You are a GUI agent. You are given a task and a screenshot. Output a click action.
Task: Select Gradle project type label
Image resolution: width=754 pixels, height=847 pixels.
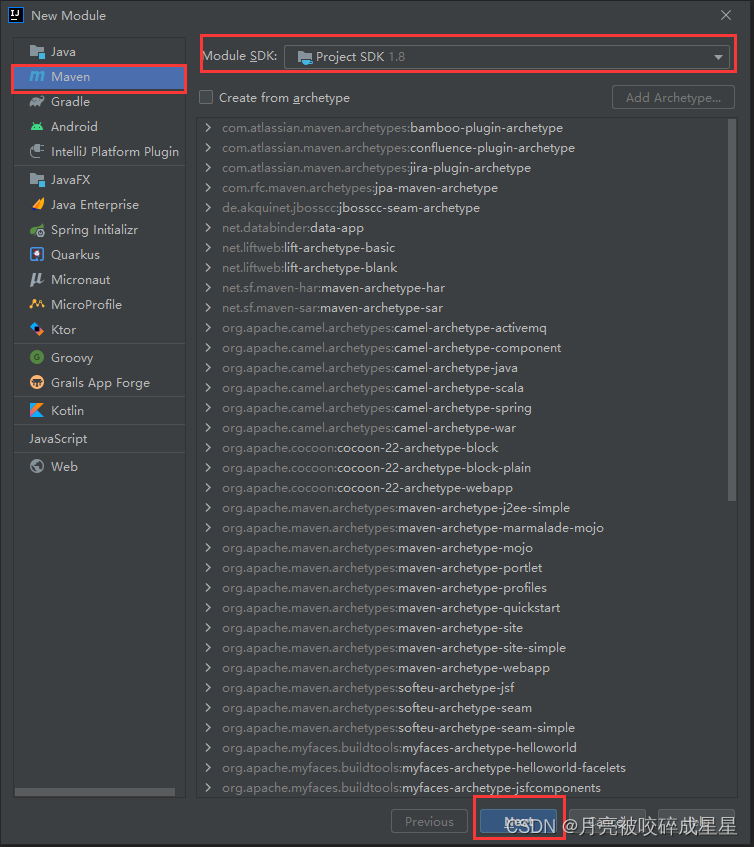click(70, 102)
